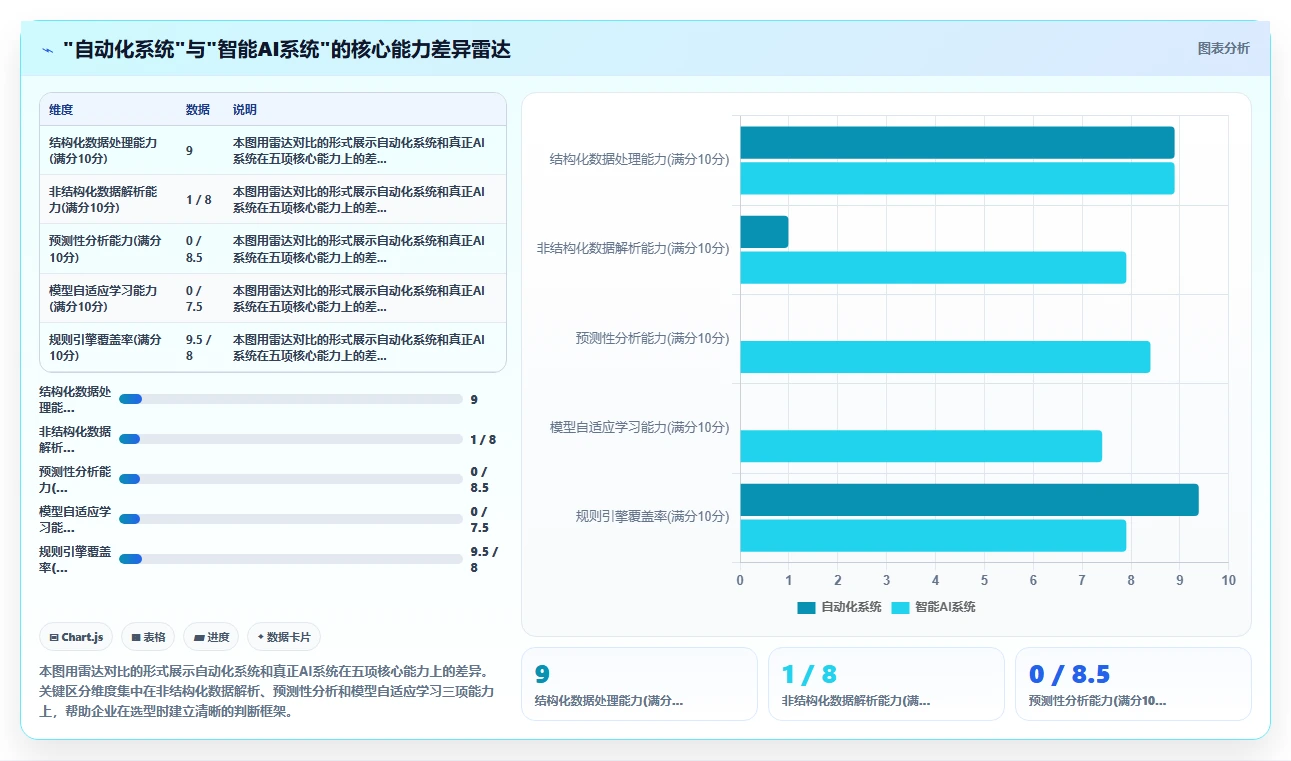The width and height of the screenshot is (1291, 761).
Task: Open data card showing value 9
Action: pos(639,684)
